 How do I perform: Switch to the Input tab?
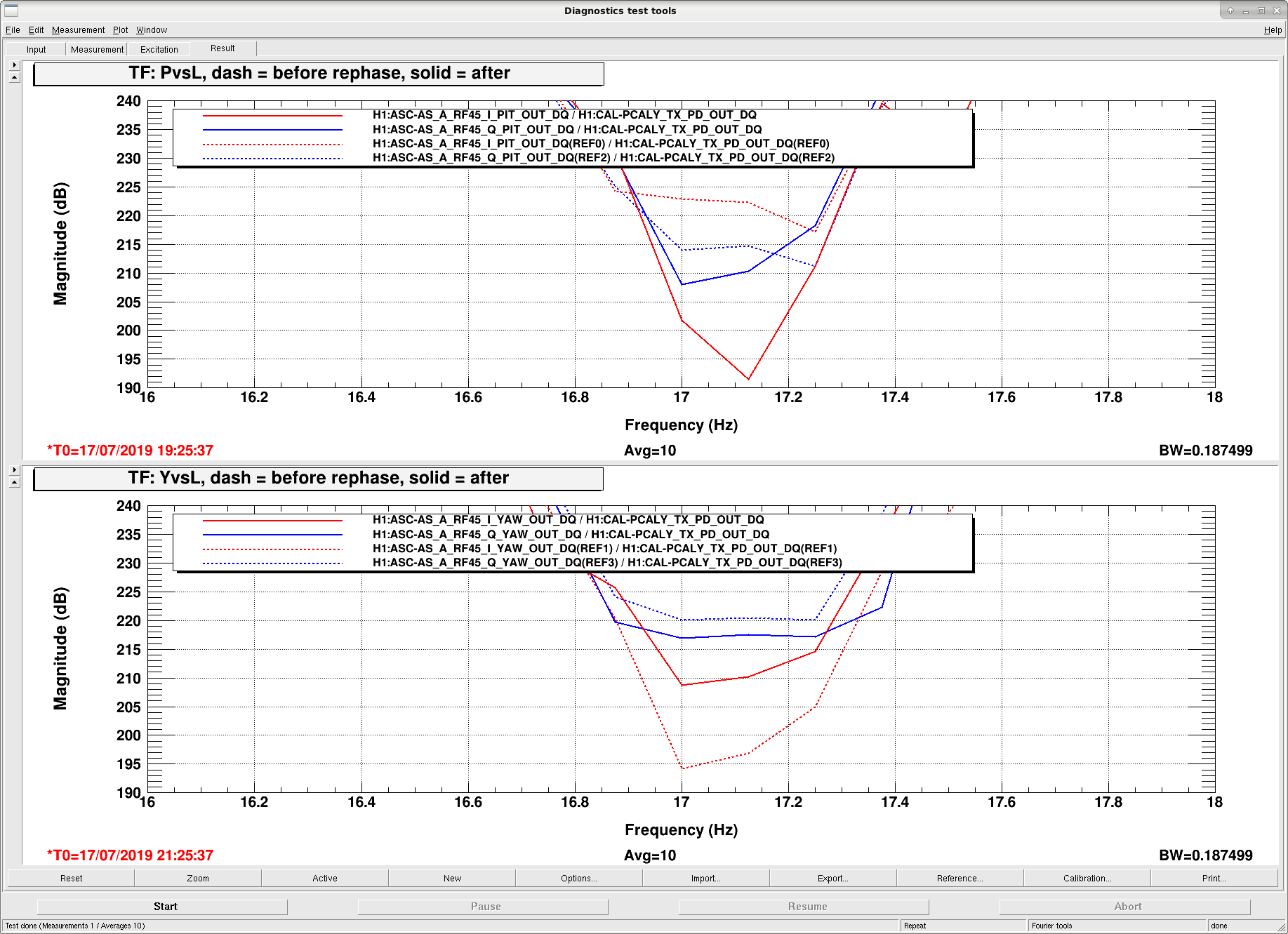(x=36, y=50)
